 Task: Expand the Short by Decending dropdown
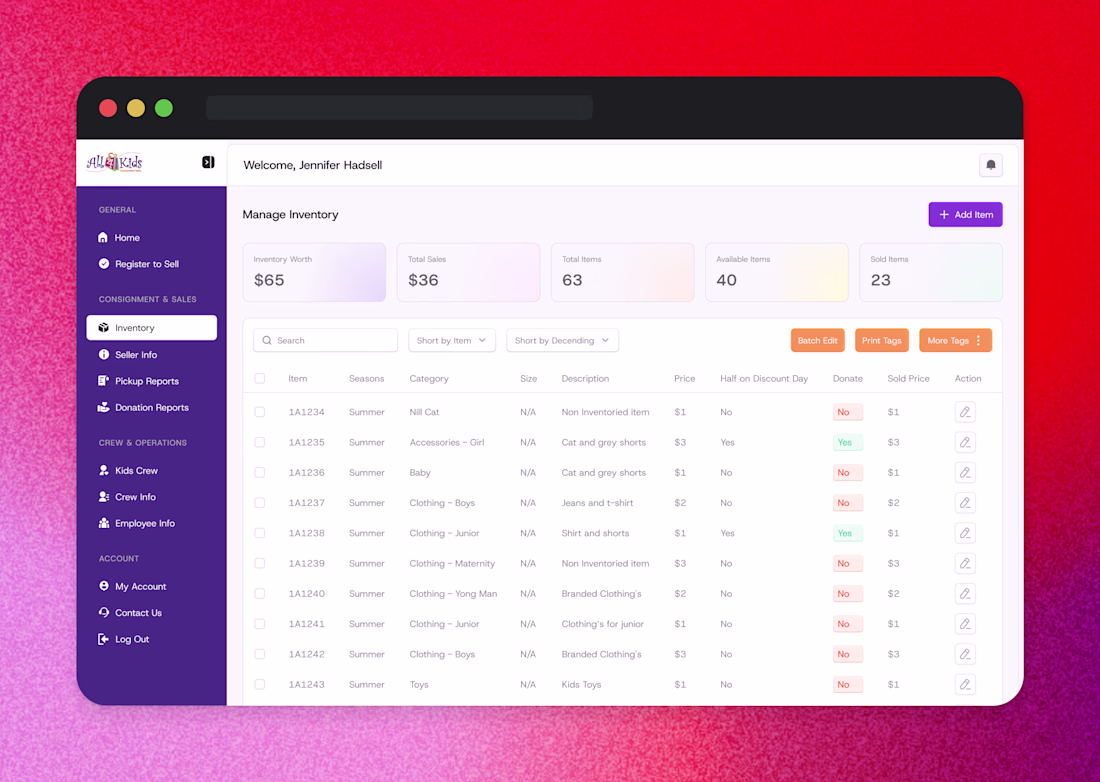point(563,340)
